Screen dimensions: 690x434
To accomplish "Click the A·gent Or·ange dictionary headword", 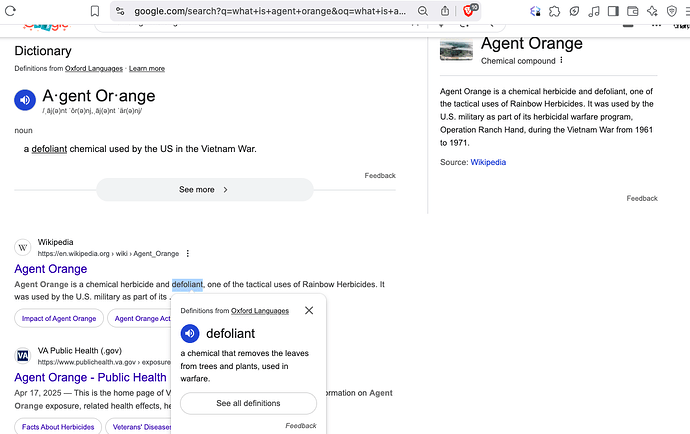I will [99, 96].
